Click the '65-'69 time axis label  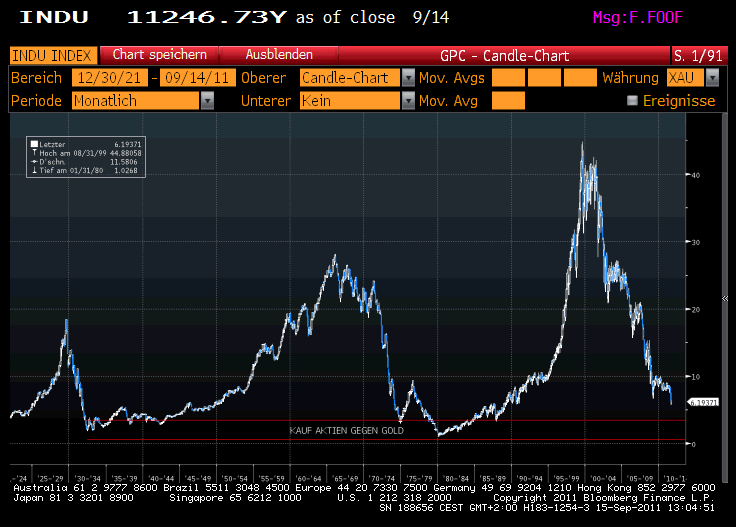pyautogui.click(x=345, y=479)
